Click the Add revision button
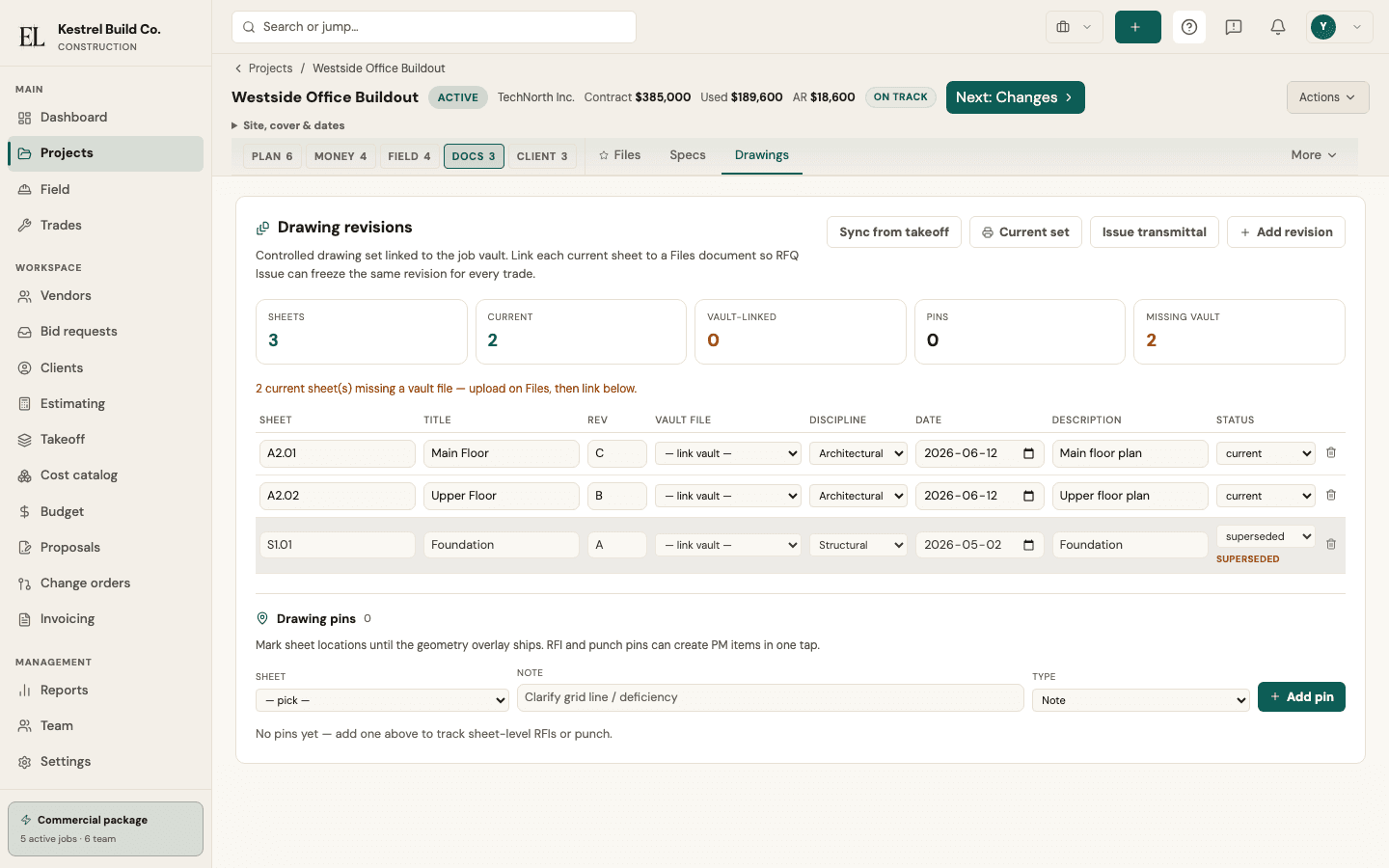The image size is (1389, 868). 1286,232
